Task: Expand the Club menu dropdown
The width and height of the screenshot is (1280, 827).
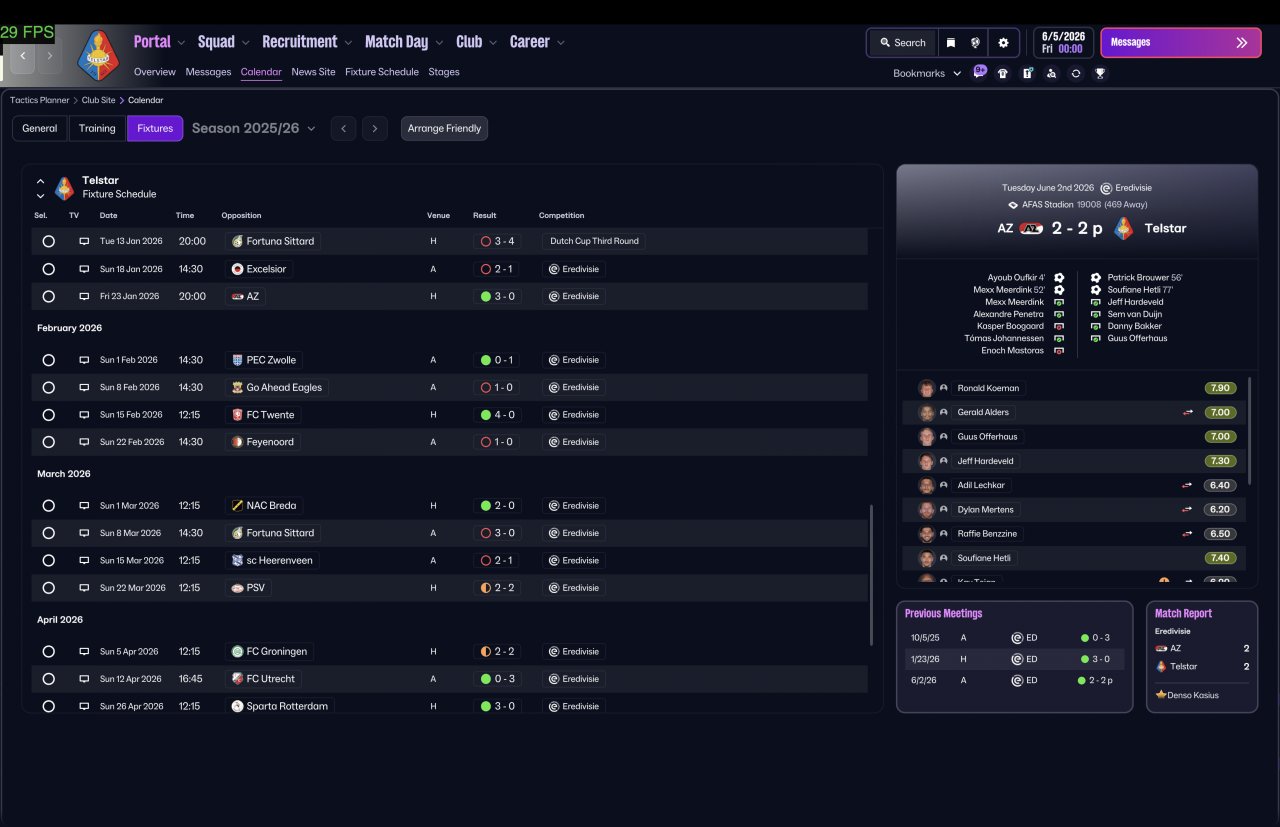Action: click(x=493, y=43)
